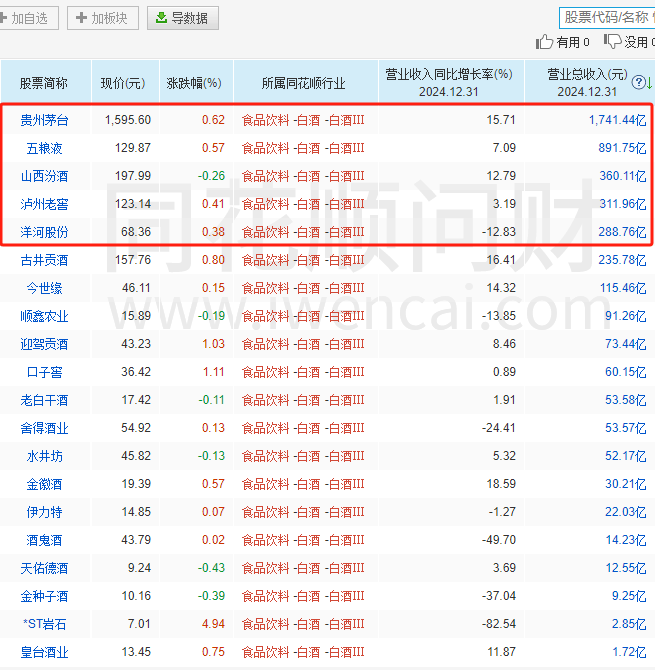The image size is (655, 670).
Task: Open the 古井贡酒 stock link
Action: [x=44, y=260]
